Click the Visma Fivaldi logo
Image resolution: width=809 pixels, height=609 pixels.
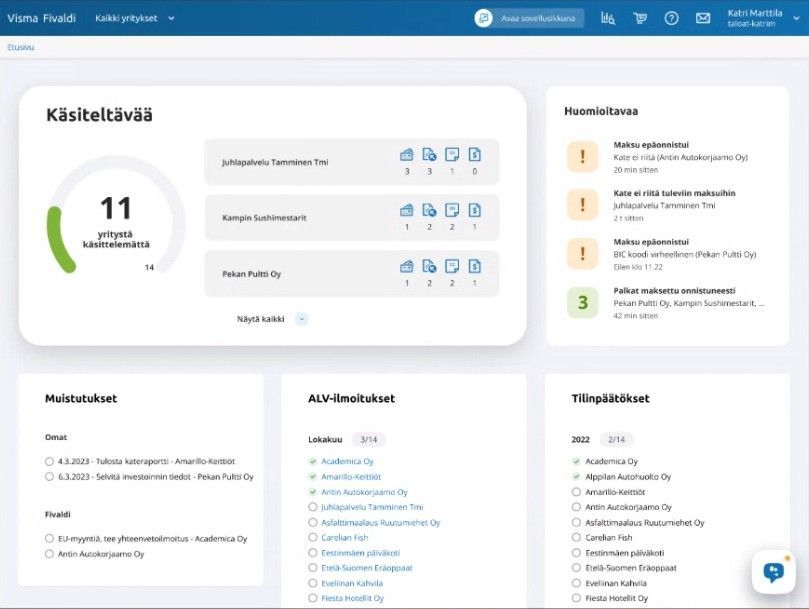point(41,18)
